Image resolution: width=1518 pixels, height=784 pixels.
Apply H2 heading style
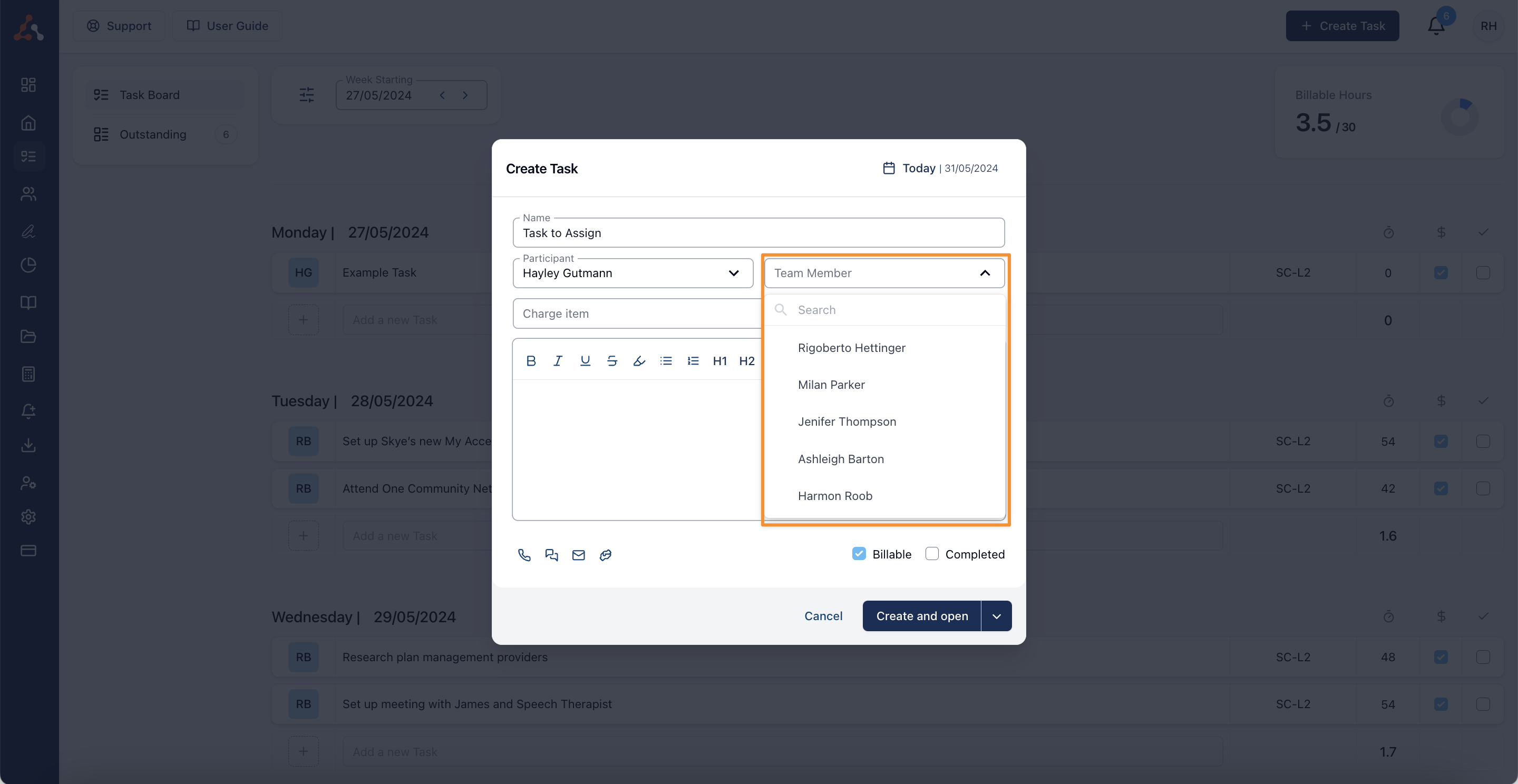point(747,360)
